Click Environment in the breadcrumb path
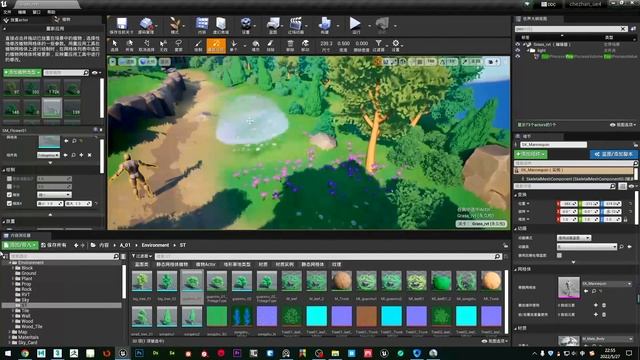The width and height of the screenshot is (640, 360). tap(155, 245)
